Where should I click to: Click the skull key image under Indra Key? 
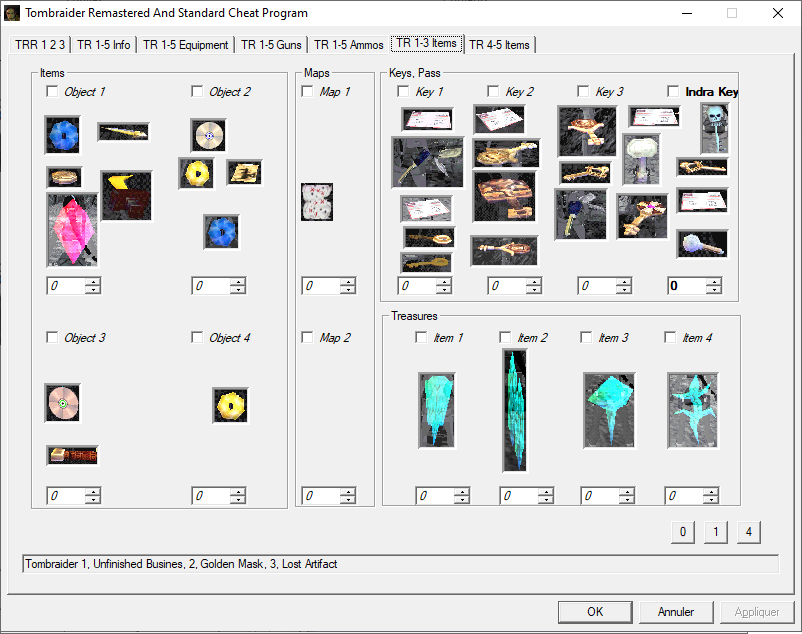(x=715, y=128)
